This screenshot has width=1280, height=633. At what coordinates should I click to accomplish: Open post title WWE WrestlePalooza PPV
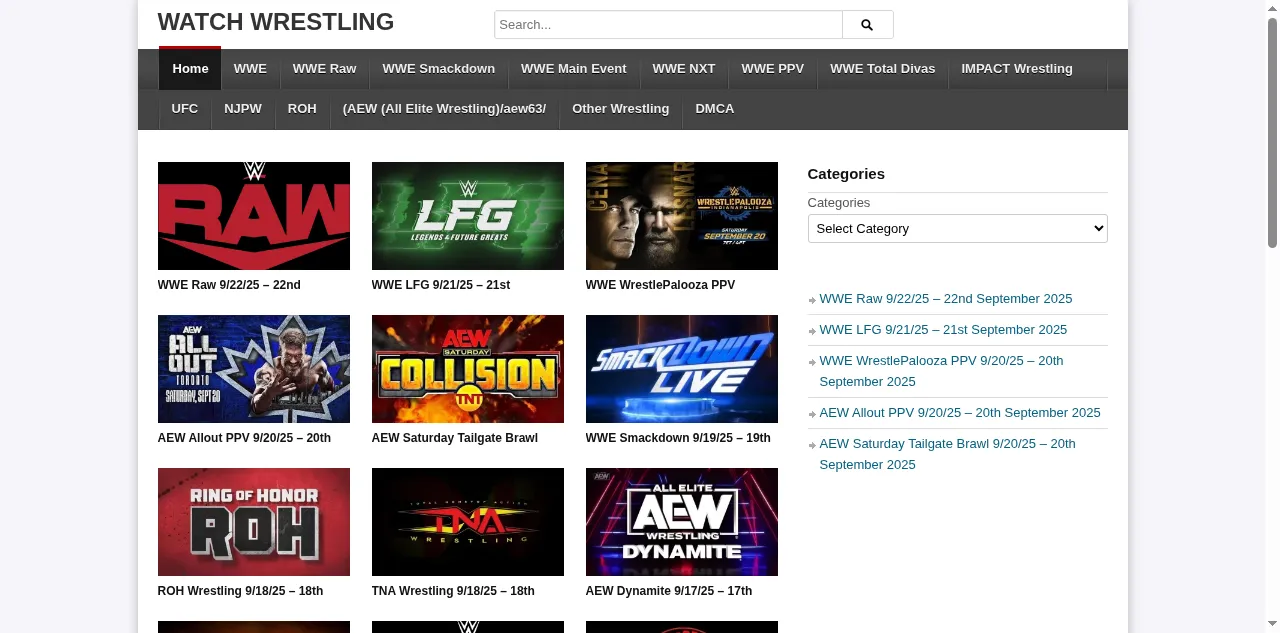pyautogui.click(x=660, y=285)
